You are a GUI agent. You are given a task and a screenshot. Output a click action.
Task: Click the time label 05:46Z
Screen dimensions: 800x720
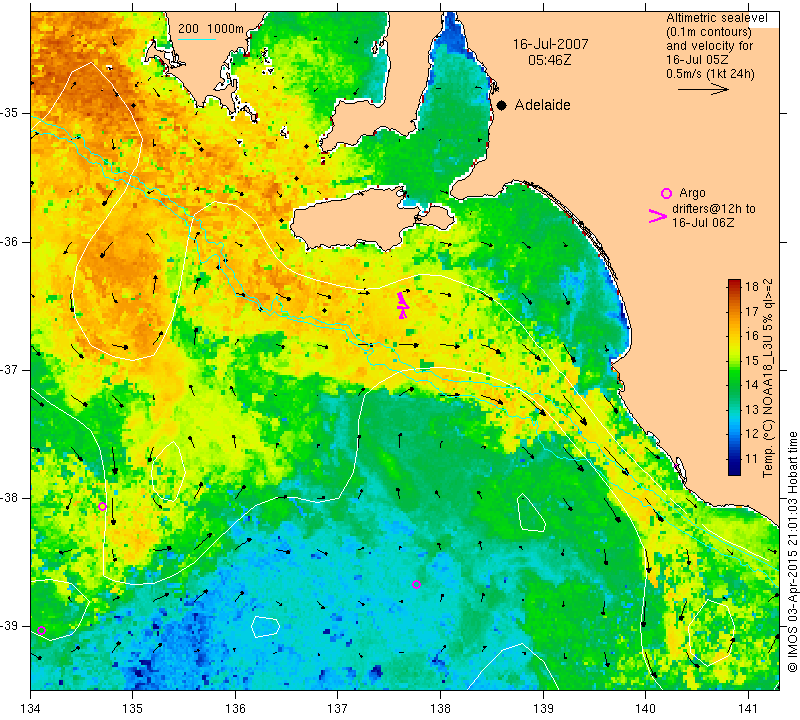pyautogui.click(x=549, y=60)
